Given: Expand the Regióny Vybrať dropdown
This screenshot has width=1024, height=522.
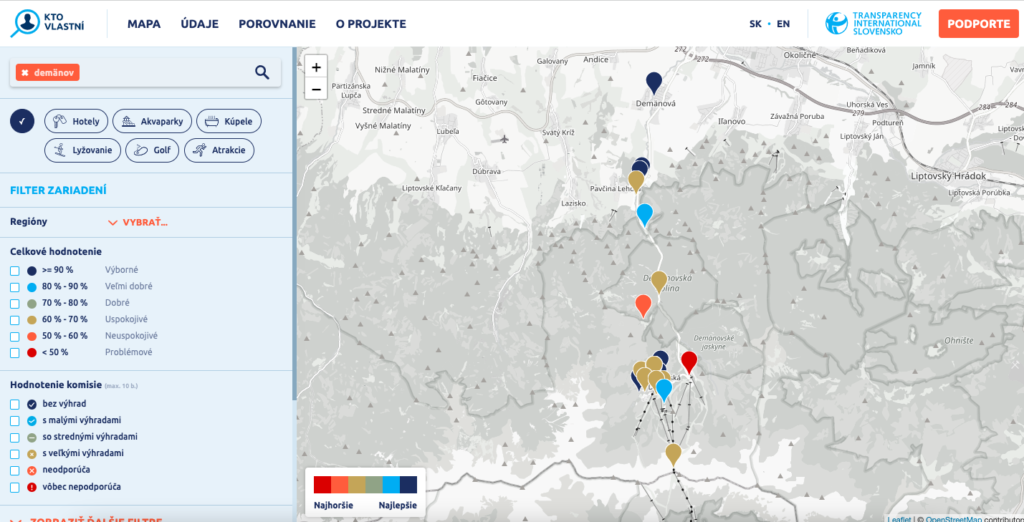Looking at the screenshot, I should [138, 222].
